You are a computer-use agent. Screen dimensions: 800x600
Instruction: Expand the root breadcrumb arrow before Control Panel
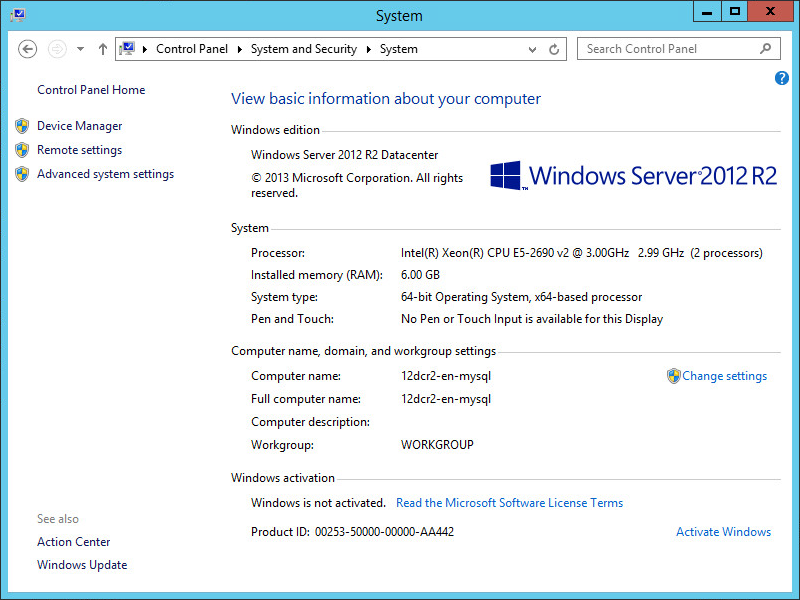(145, 49)
